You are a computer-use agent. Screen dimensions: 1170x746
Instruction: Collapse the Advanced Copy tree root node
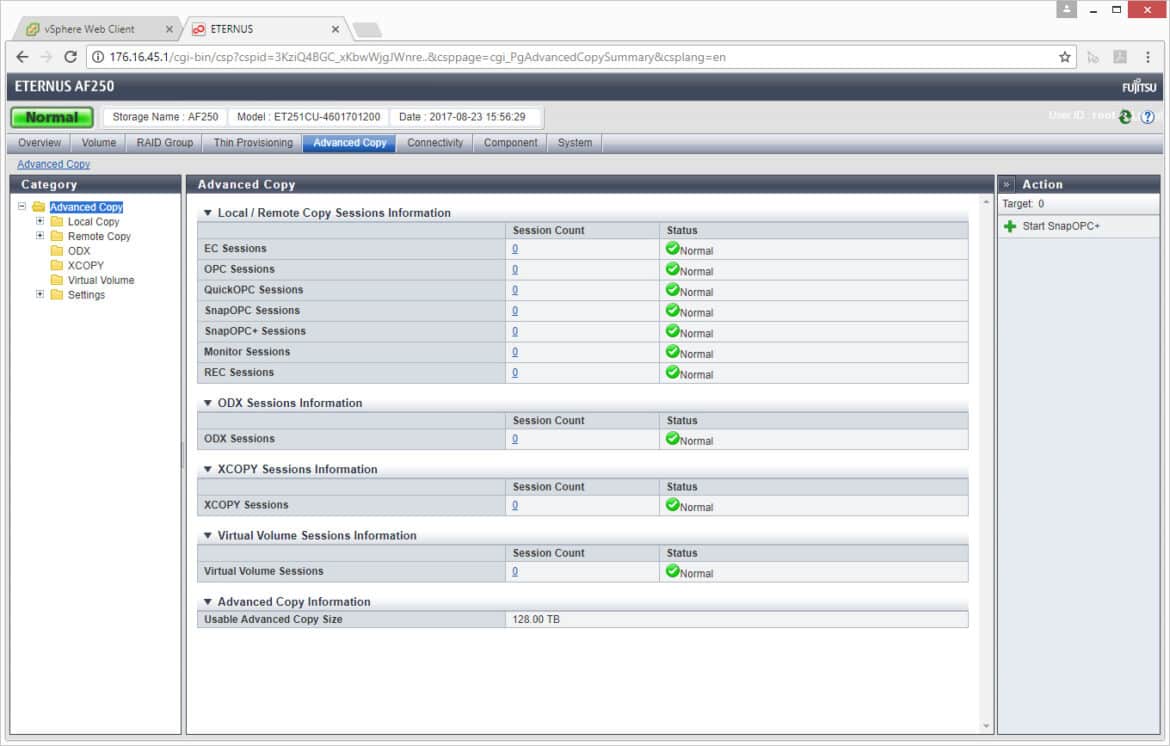coord(22,207)
